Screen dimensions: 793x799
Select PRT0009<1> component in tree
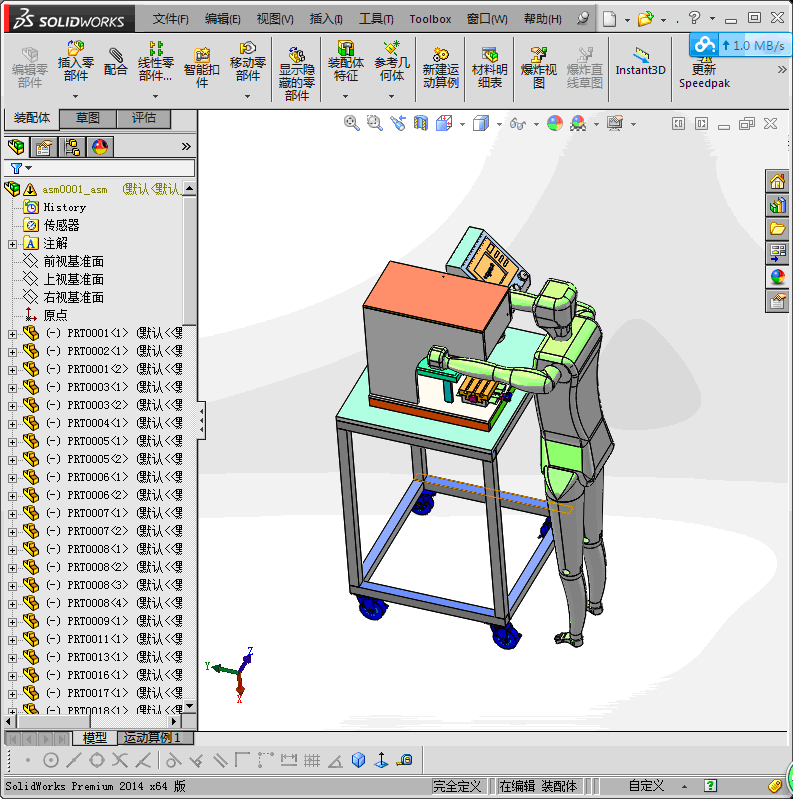(x=98, y=621)
